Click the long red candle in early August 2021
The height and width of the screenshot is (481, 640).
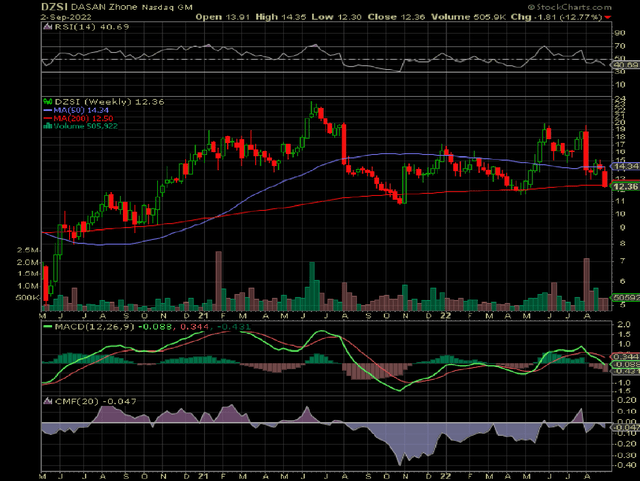(344, 144)
